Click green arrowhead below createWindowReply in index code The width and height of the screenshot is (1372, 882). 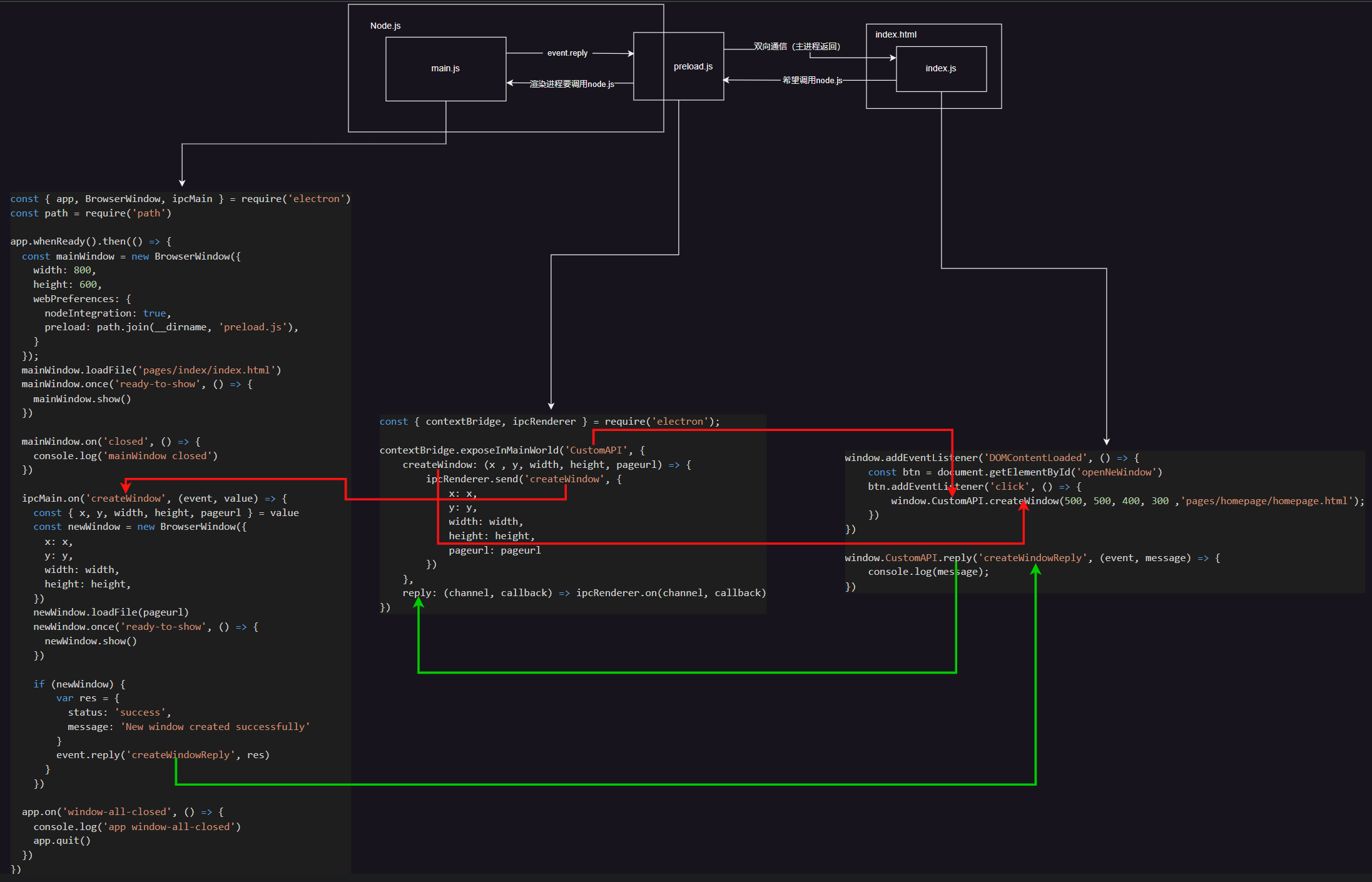coord(1035,570)
